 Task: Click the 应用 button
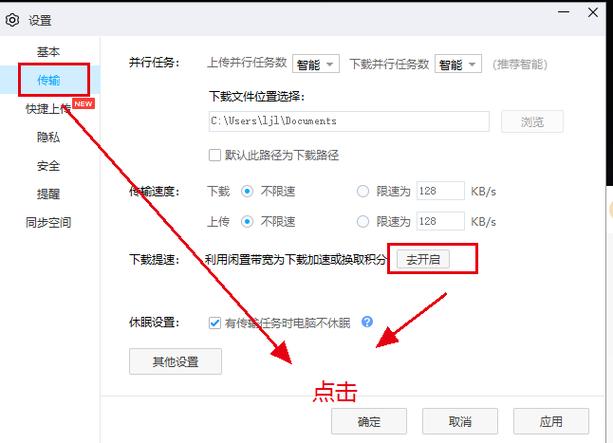551,421
